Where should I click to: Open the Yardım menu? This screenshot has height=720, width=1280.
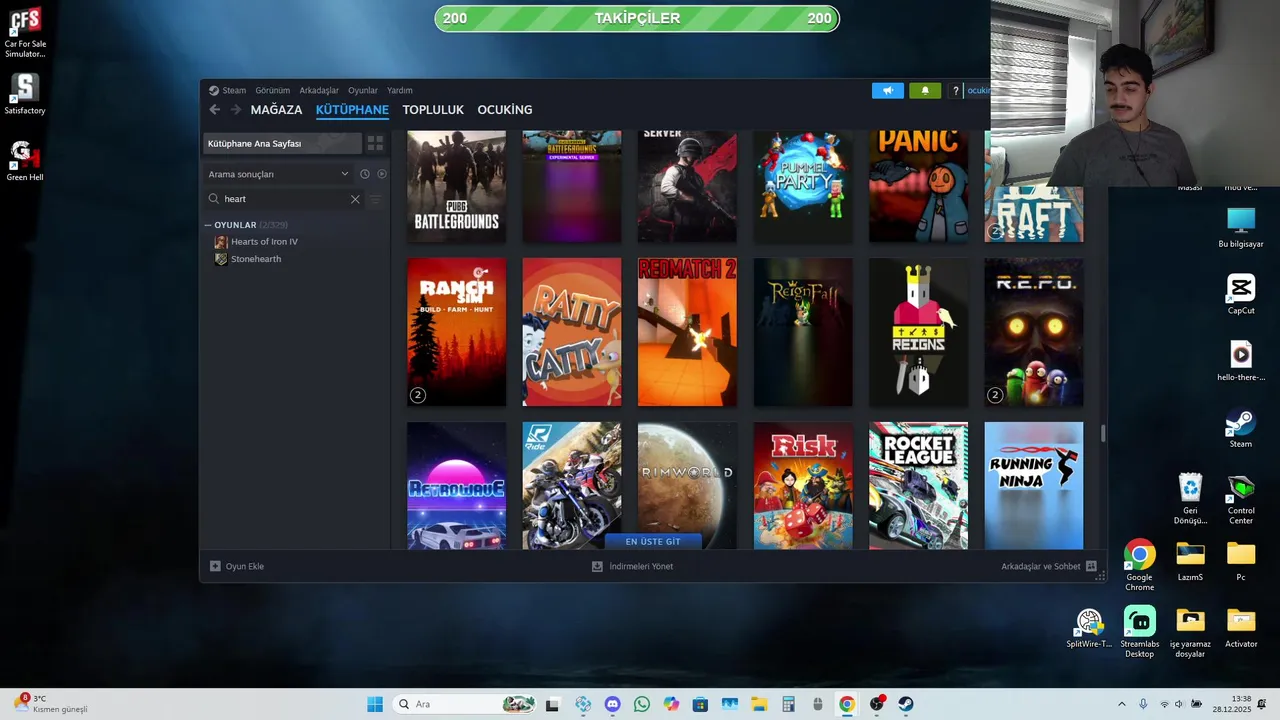coord(400,90)
